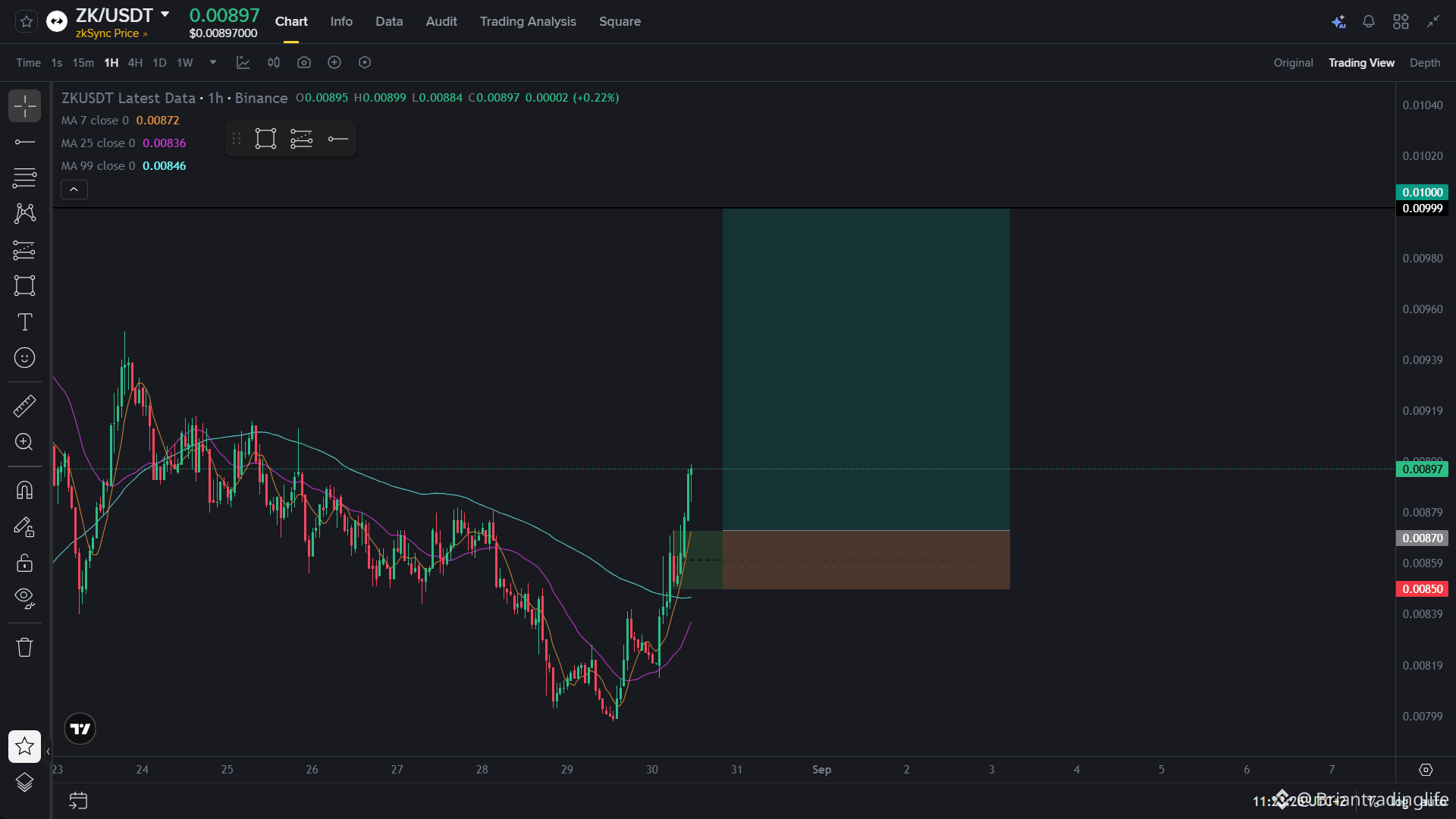Collapse the indicator legend with caret button
This screenshot has height=819, width=1456.
pos(74,190)
